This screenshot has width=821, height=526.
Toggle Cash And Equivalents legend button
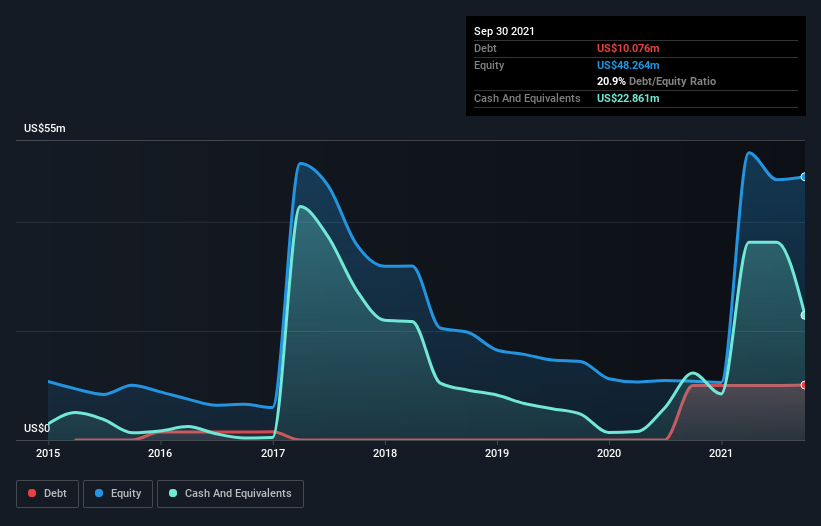[230, 494]
